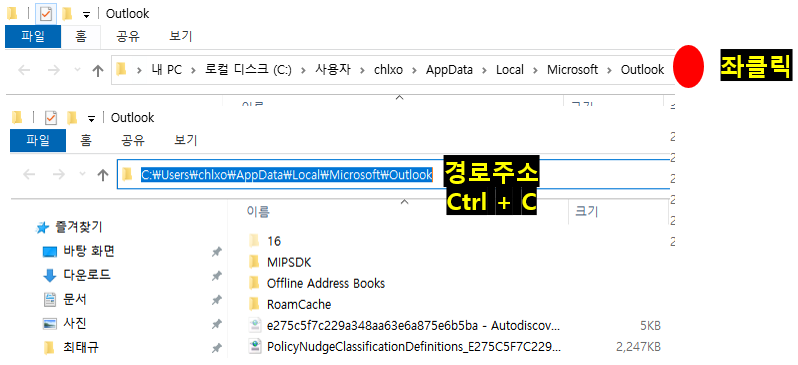
Task: Switch to 홈 tab in upper Outlook window
Action: click(x=81, y=37)
